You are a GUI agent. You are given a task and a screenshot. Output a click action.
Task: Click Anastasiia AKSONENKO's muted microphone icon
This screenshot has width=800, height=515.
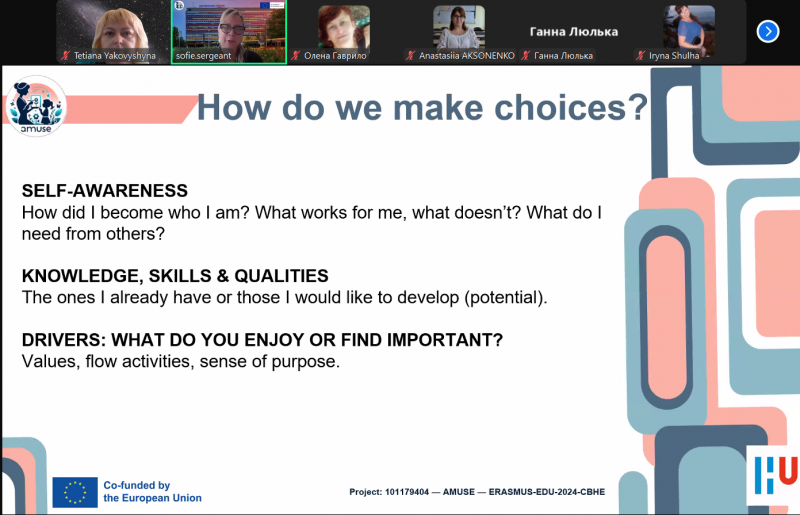411,56
